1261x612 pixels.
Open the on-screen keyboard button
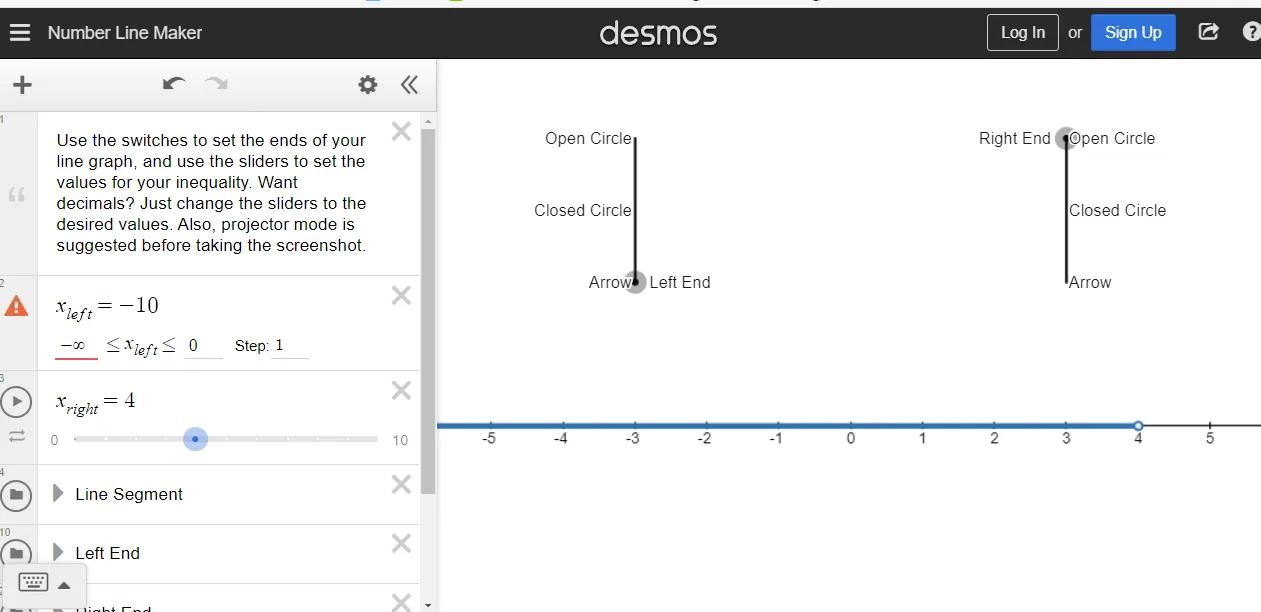(33, 584)
